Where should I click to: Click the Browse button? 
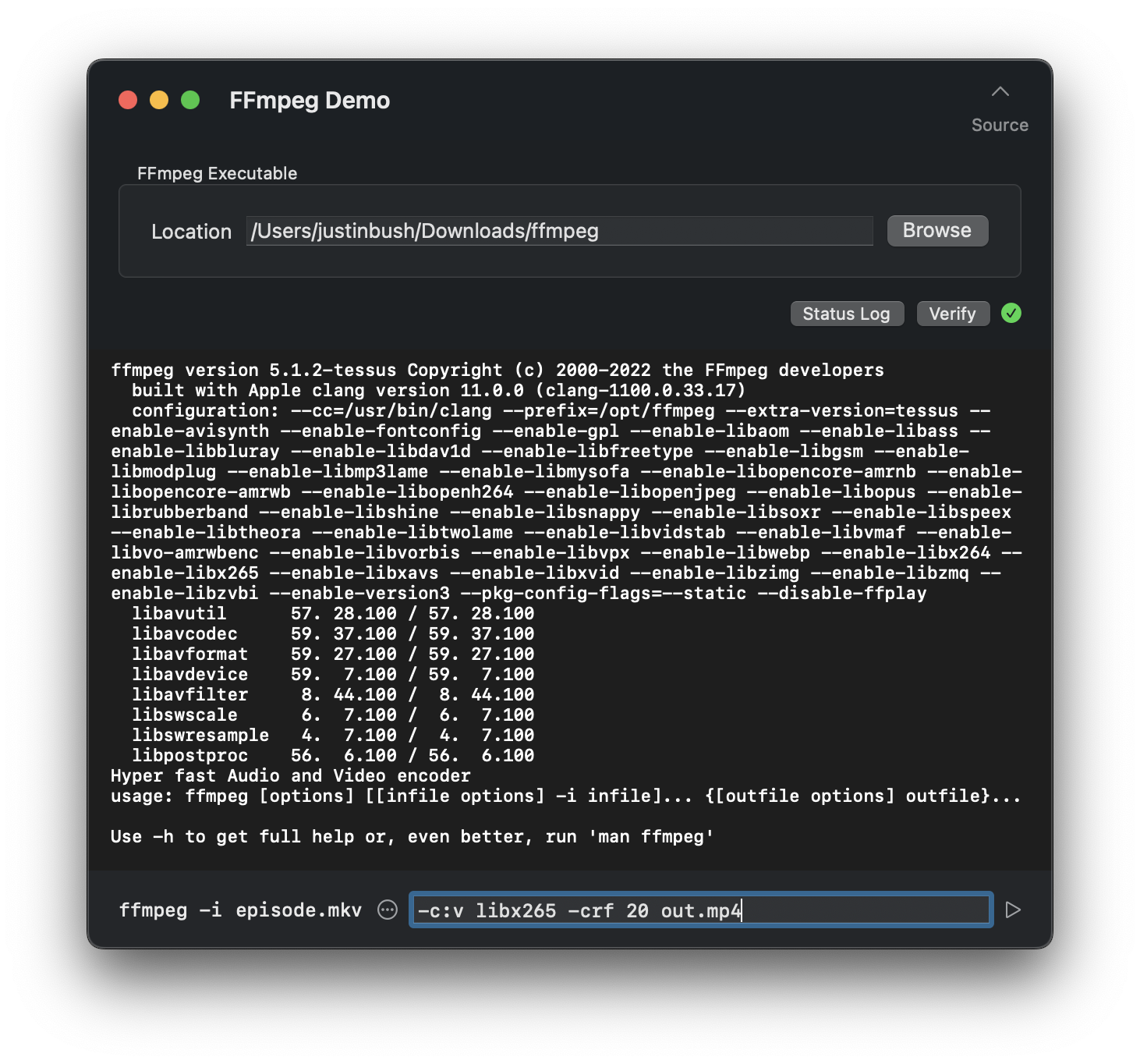pyautogui.click(x=937, y=231)
